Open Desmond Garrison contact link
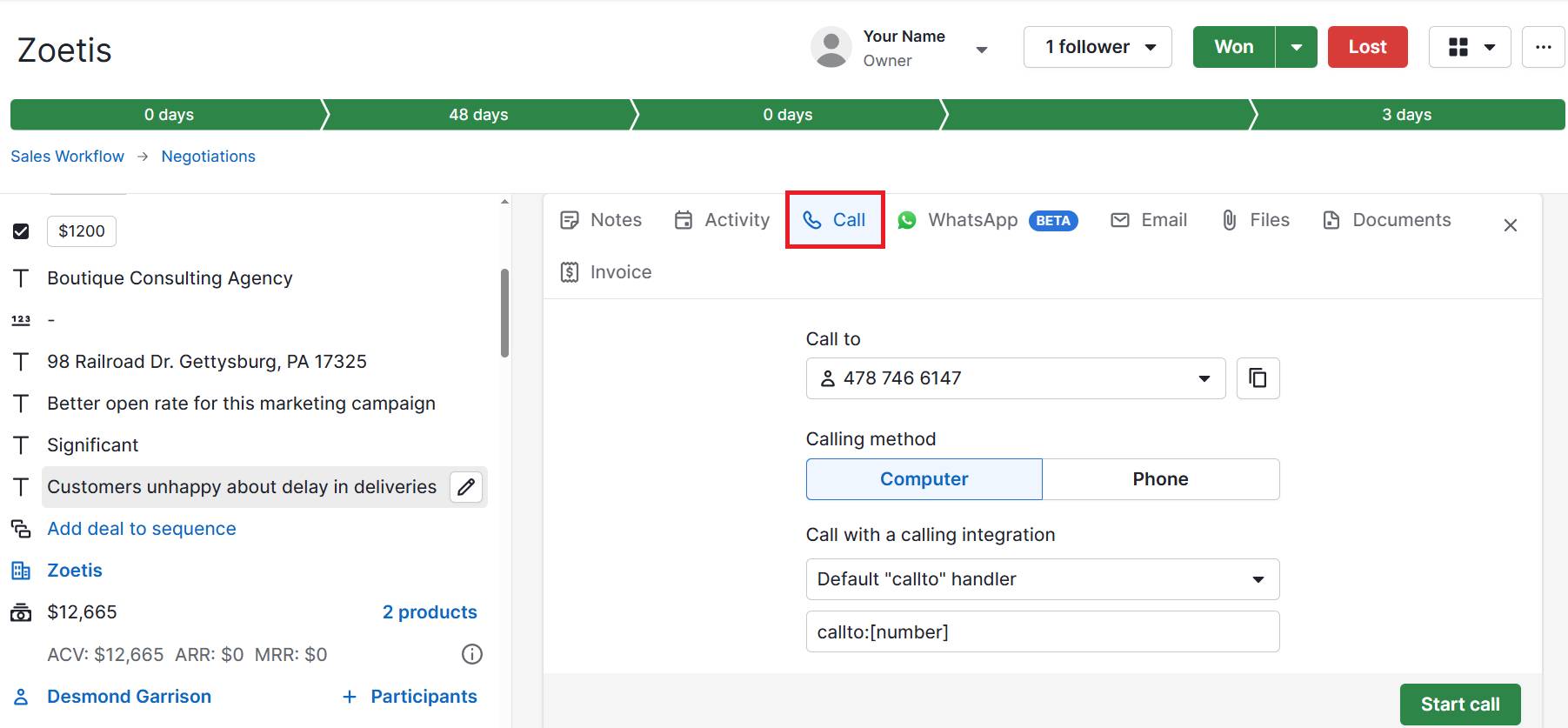 pyautogui.click(x=129, y=697)
